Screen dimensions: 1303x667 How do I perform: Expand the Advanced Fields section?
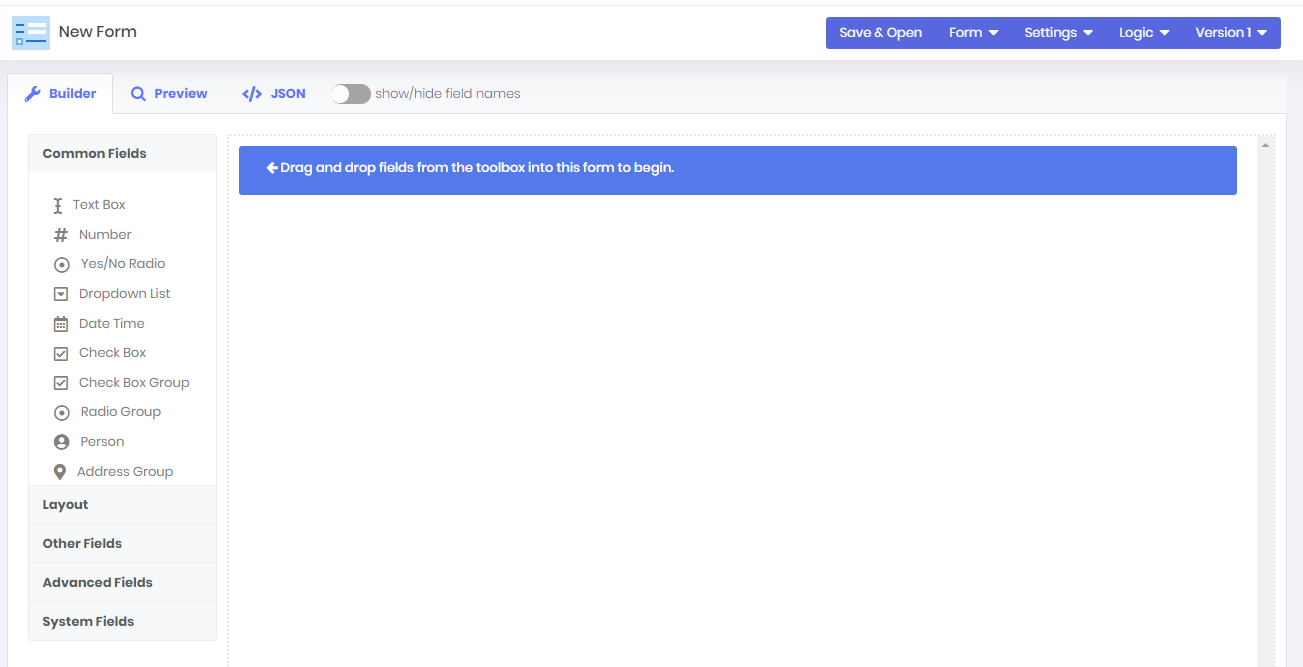tap(98, 583)
